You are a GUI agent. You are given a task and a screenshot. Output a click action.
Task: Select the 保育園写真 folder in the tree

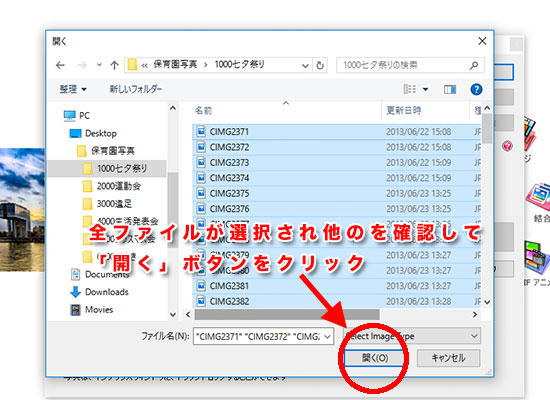pos(106,151)
